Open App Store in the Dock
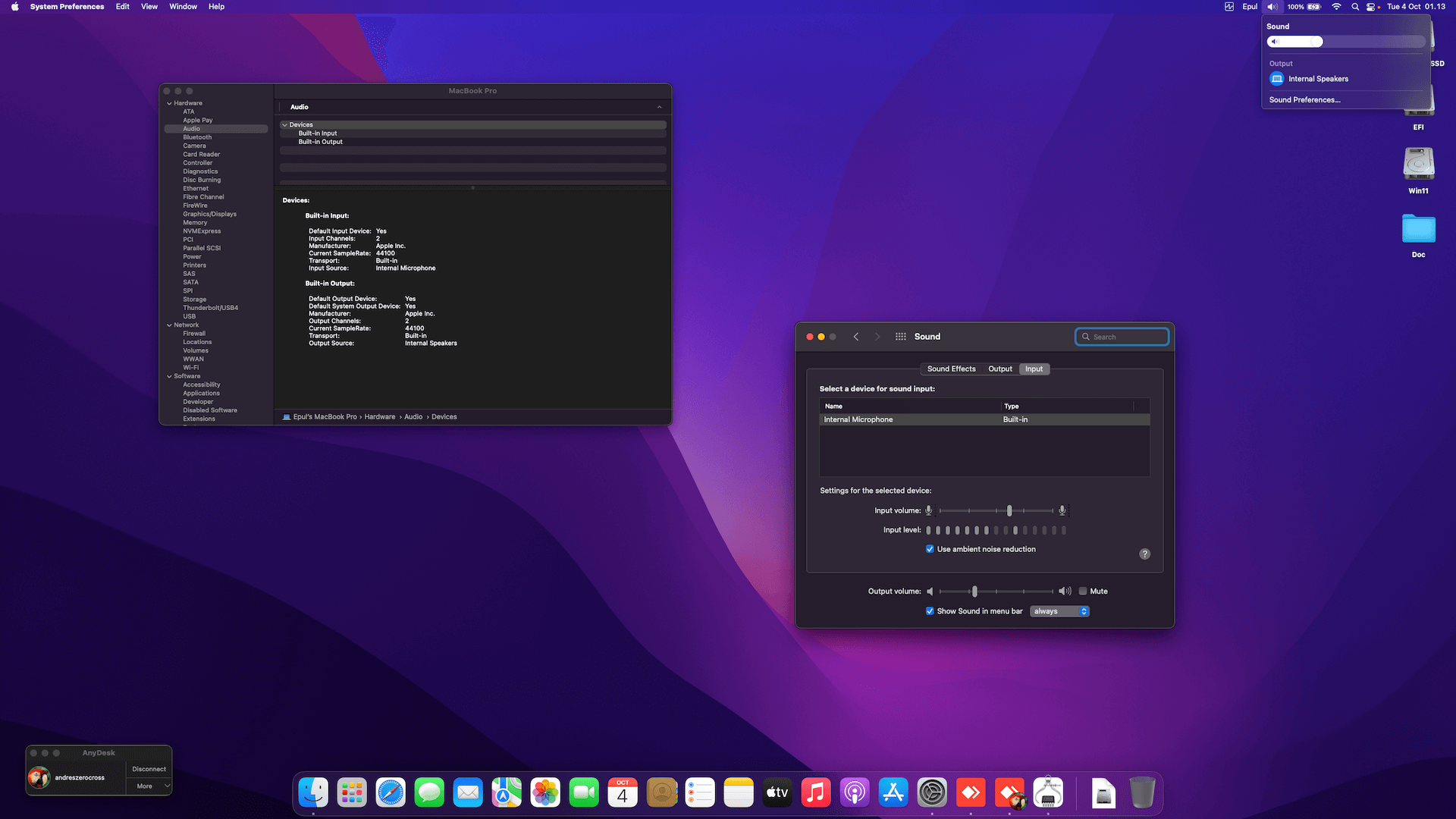This screenshot has height=819, width=1456. [893, 792]
